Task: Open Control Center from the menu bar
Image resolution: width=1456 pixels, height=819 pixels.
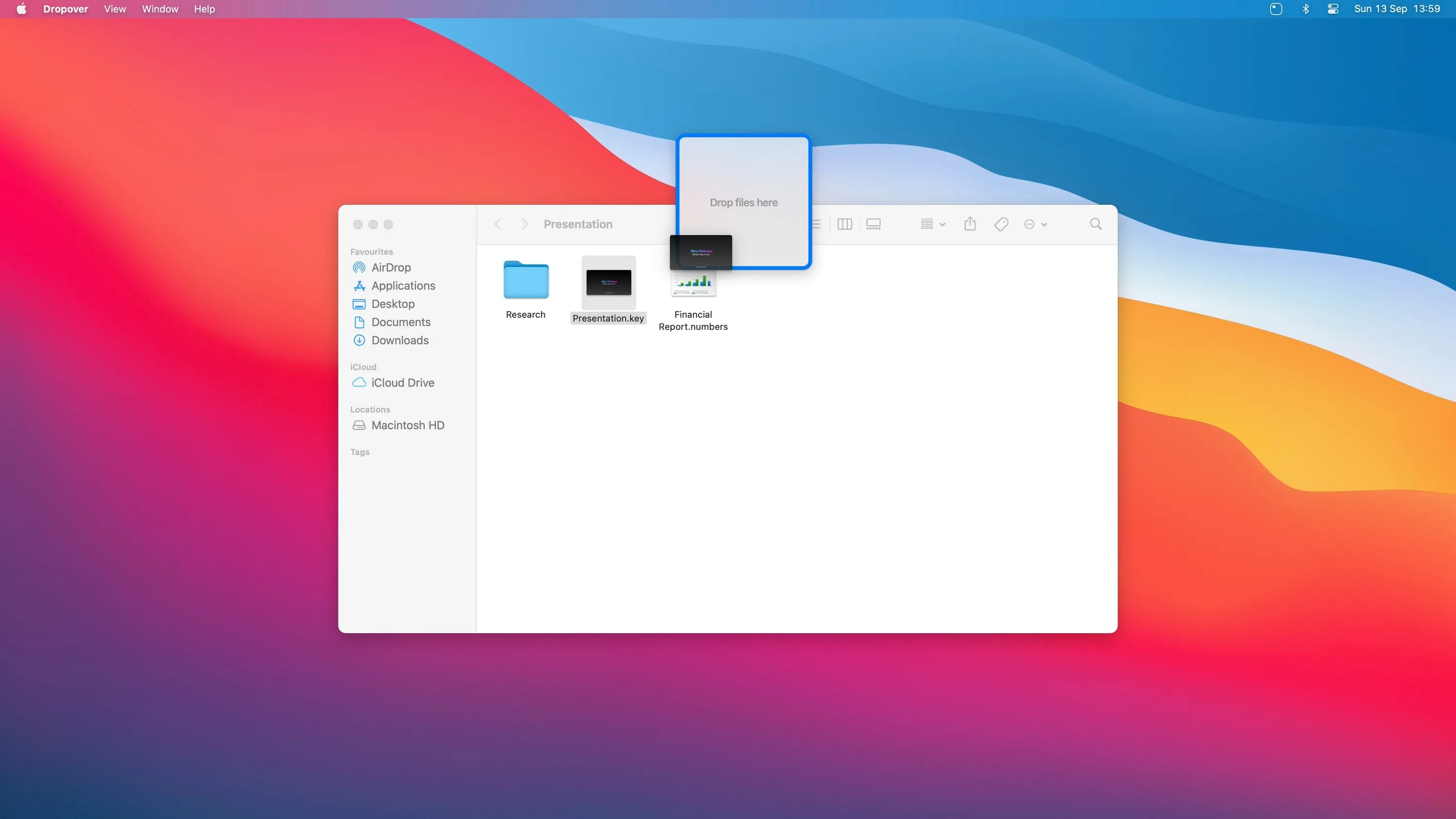Action: pos(1332,9)
